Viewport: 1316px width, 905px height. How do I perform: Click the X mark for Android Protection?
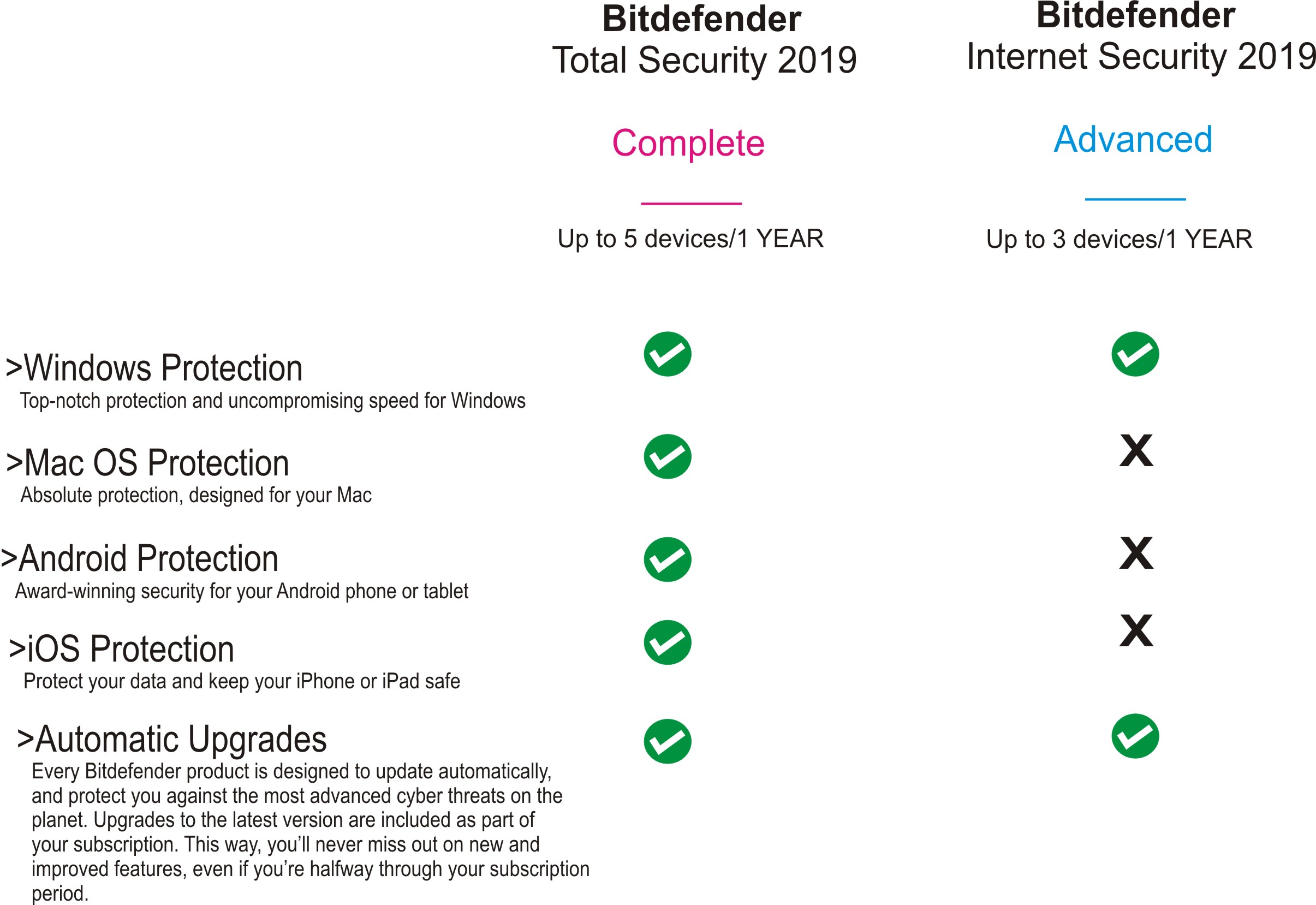1136,553
